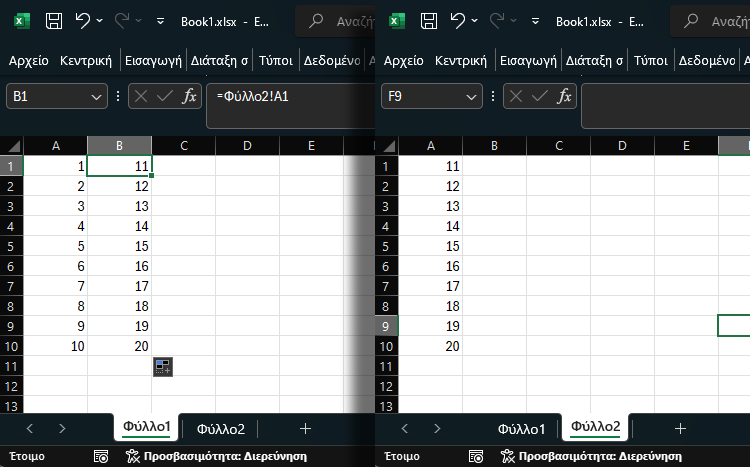750x467 pixels.
Task: Undo last action in right window
Action: [458, 21]
